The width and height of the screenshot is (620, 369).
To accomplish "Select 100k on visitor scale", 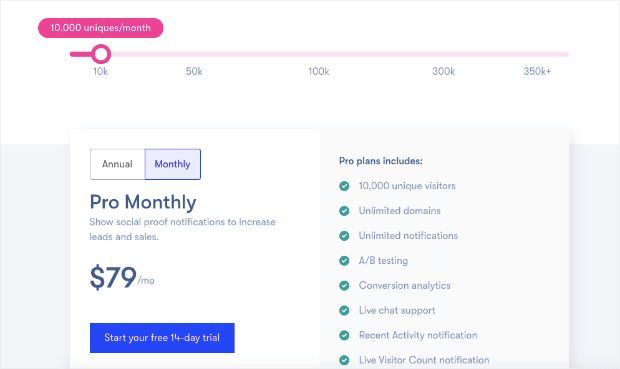I will pos(319,71).
